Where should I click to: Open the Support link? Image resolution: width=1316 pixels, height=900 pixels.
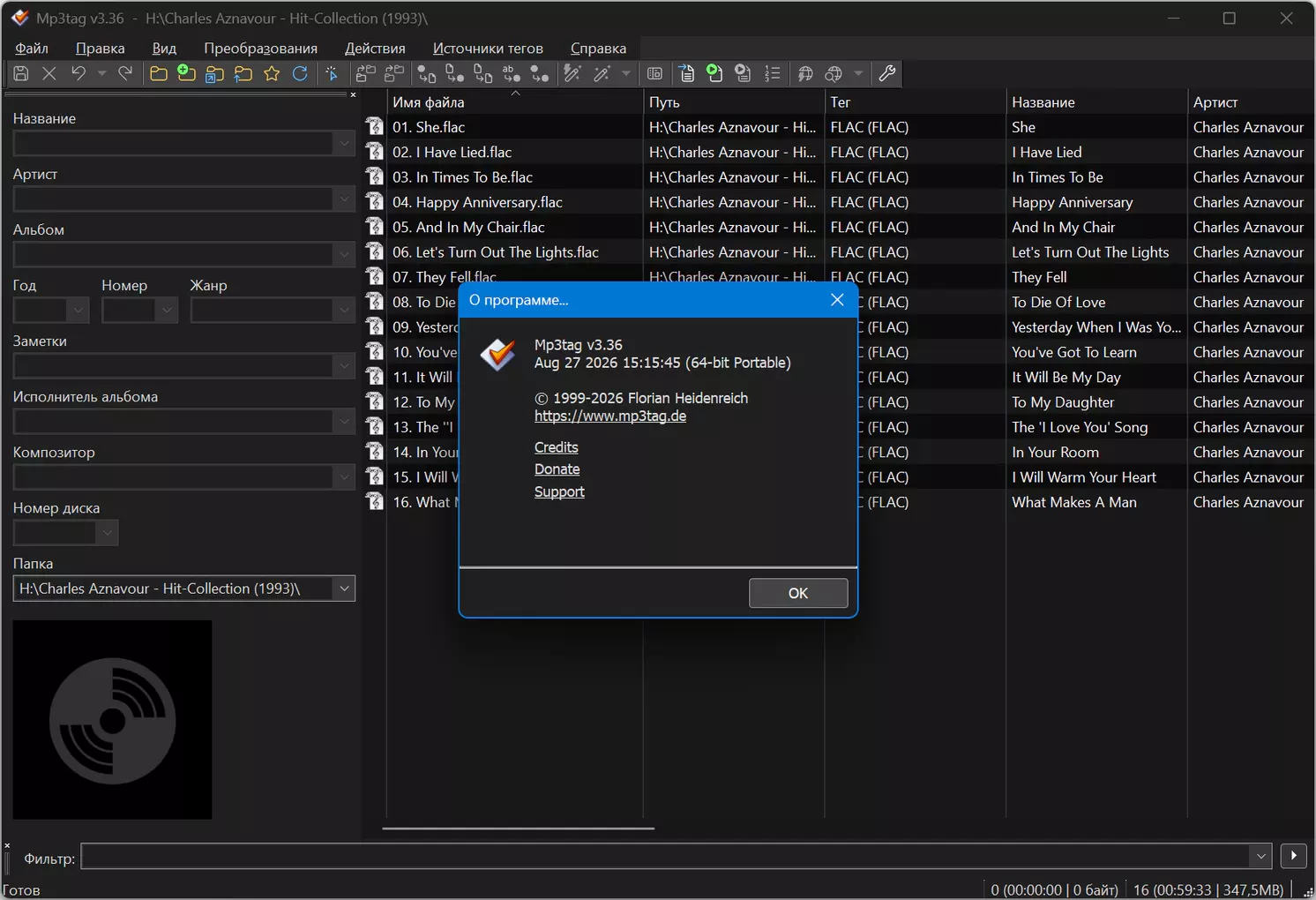pos(559,491)
